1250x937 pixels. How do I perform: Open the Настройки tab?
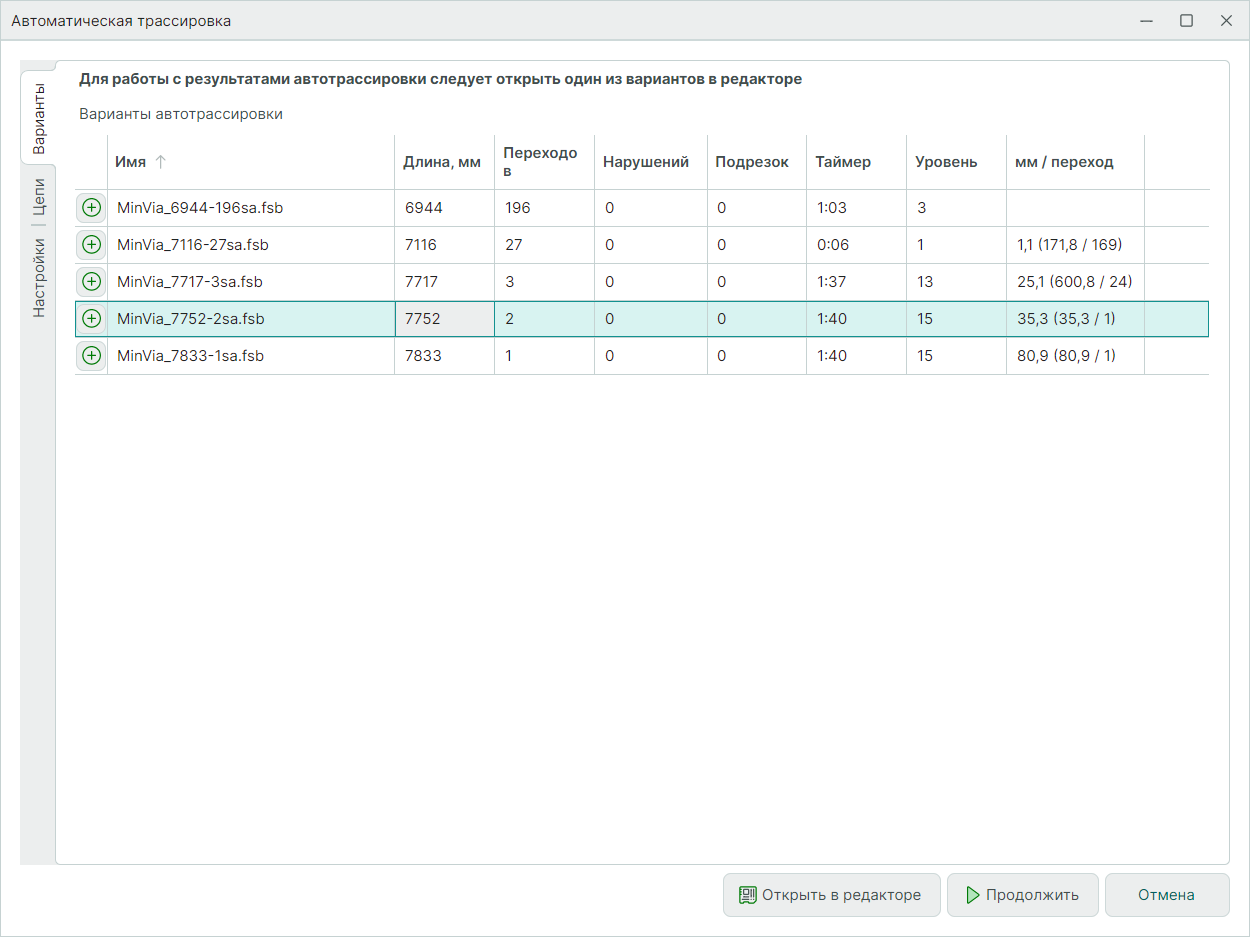tap(38, 277)
